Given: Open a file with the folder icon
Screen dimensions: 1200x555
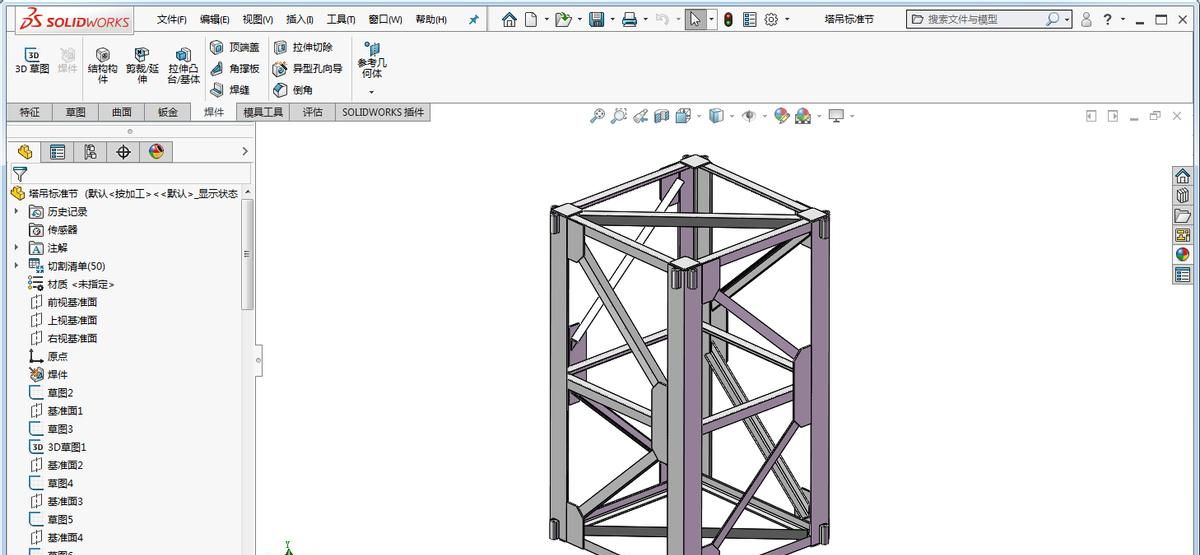Looking at the screenshot, I should coord(563,19).
